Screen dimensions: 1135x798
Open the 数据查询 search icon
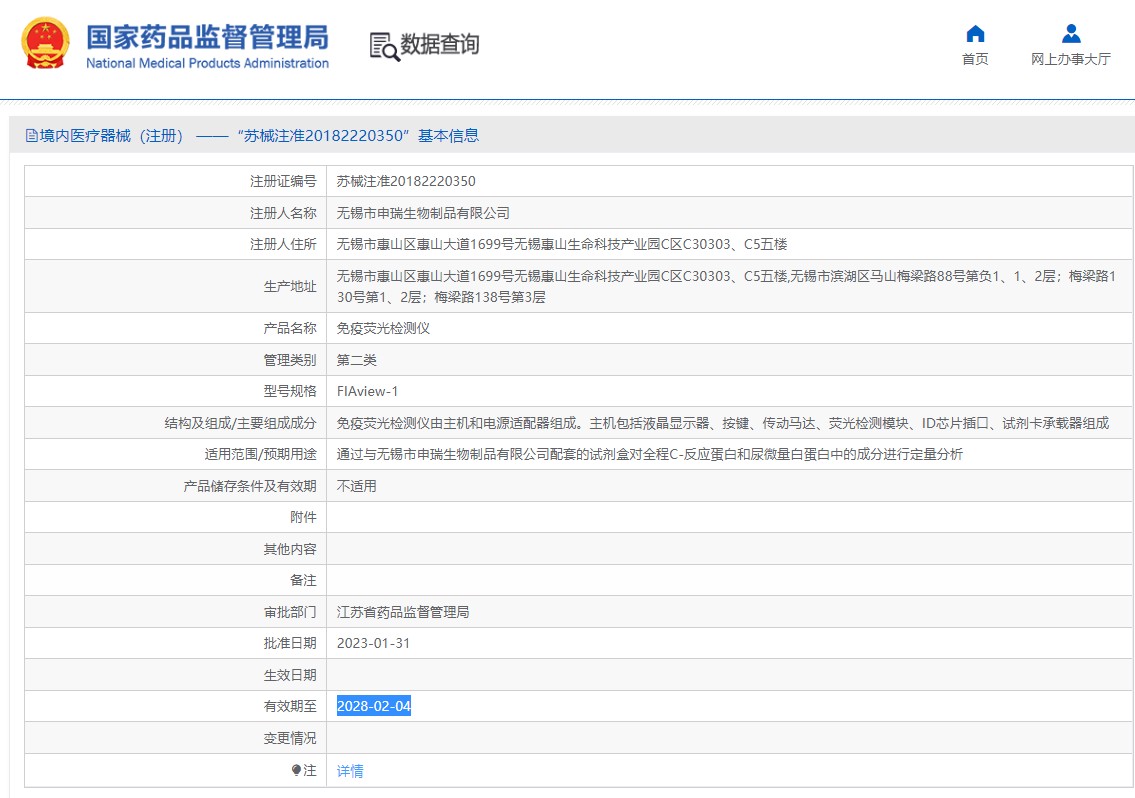[384, 46]
